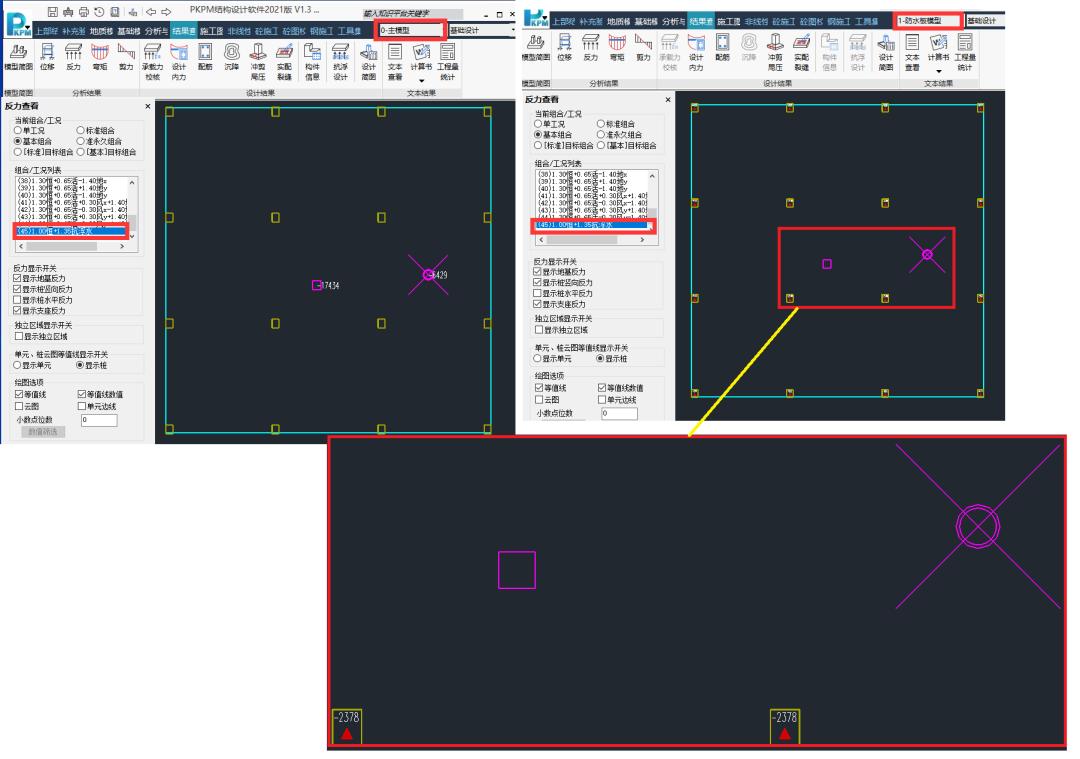
Task: Select combination row (38) in left panel list
Action: click(72, 181)
